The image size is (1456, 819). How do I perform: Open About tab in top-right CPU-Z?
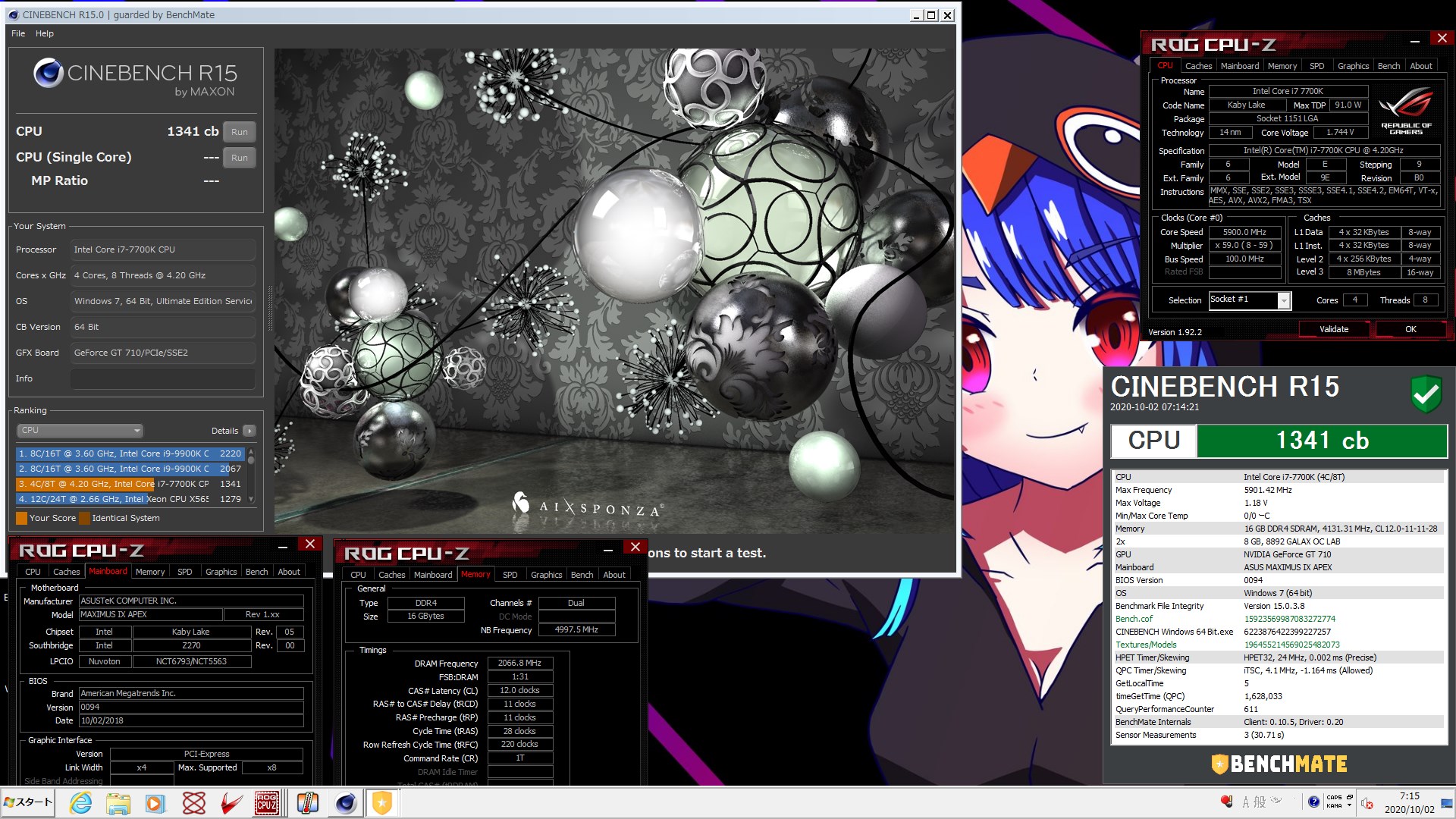1421,66
